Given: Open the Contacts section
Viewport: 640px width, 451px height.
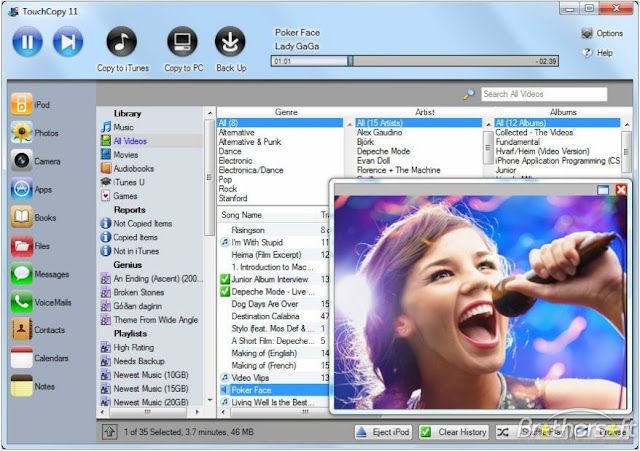Looking at the screenshot, I should pos(38,330).
